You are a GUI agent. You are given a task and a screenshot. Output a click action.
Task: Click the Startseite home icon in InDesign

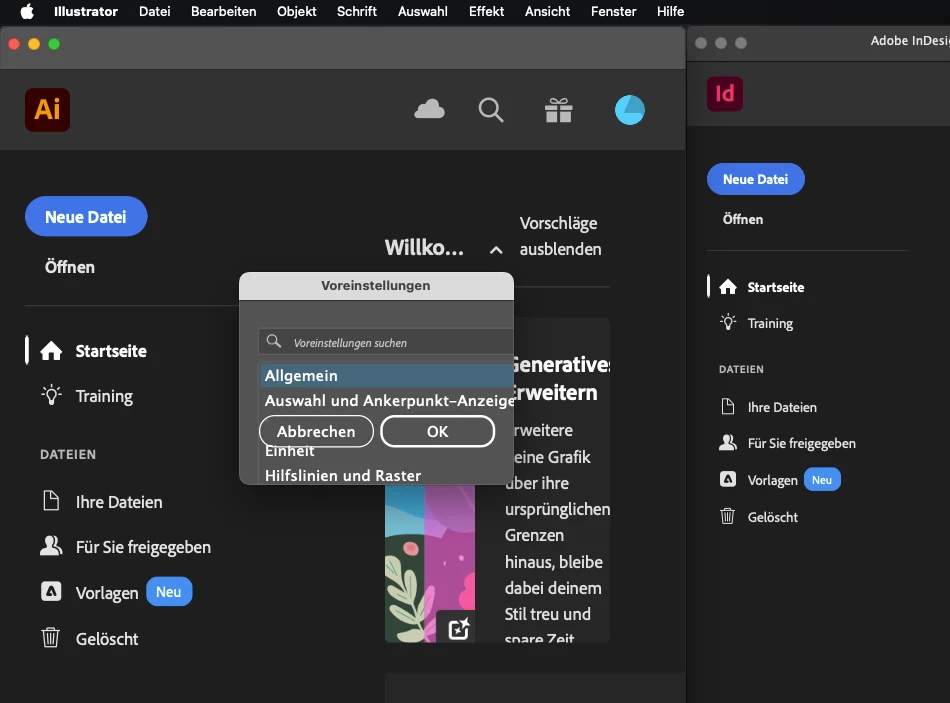pos(728,287)
